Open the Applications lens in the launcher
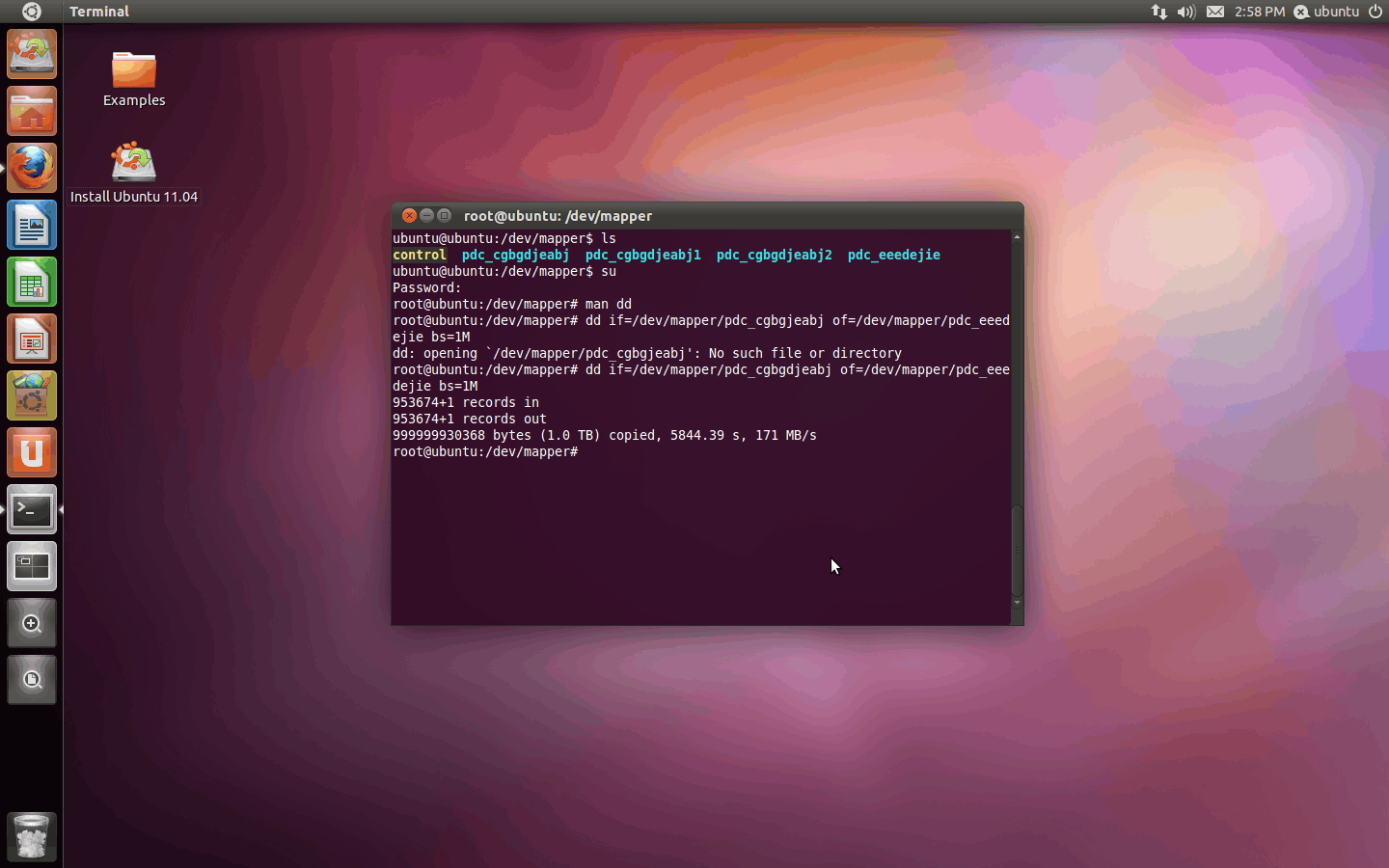 click(32, 623)
